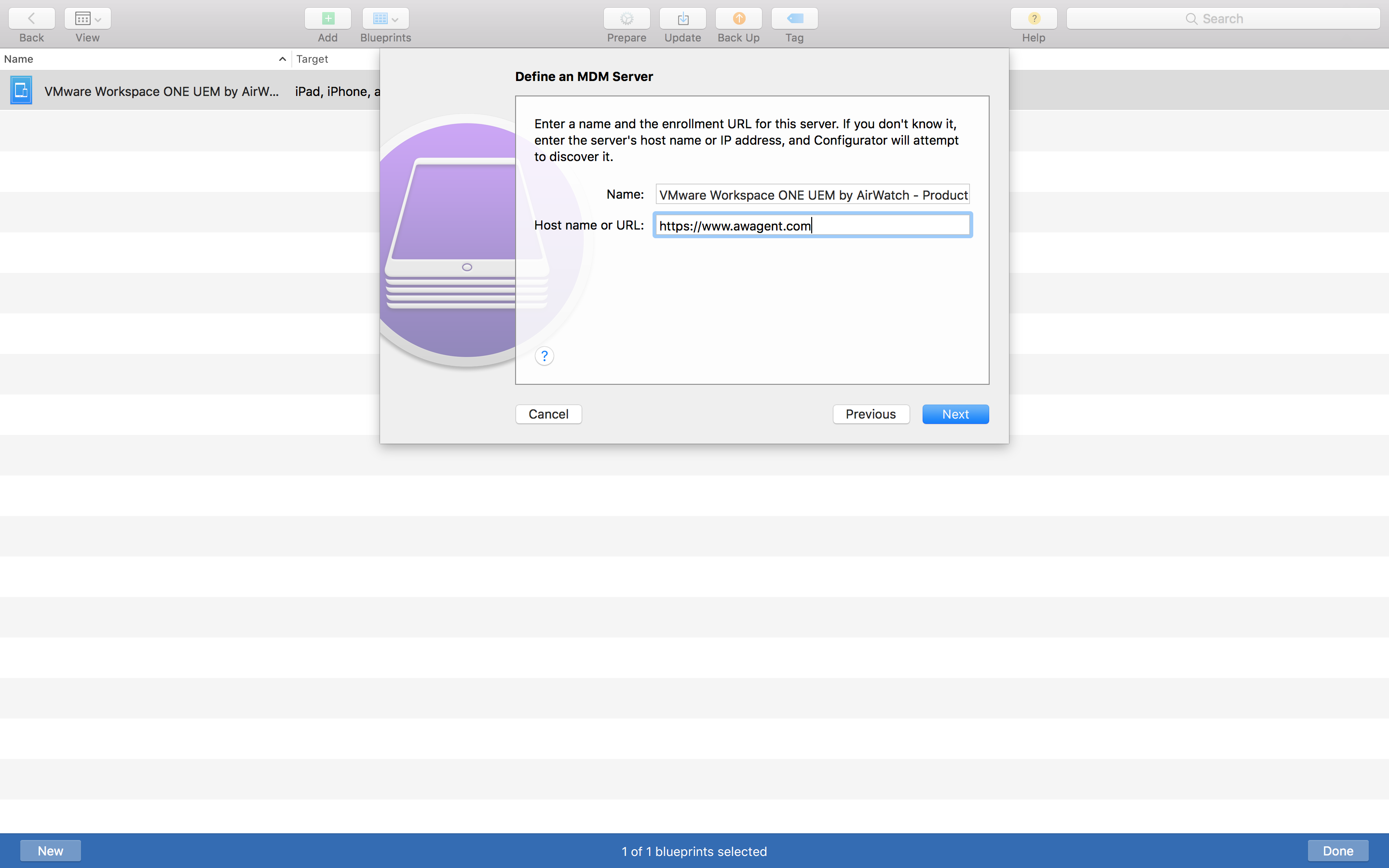Click the Host name or URL field
Viewport: 1389px width, 868px height.
point(812,226)
